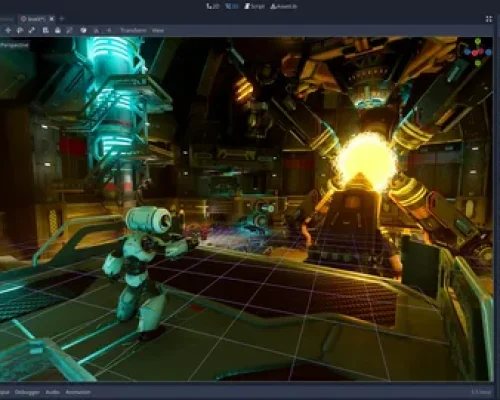Click the top green Y axis gizmo handle
The image size is (500, 400).
coord(478,41)
